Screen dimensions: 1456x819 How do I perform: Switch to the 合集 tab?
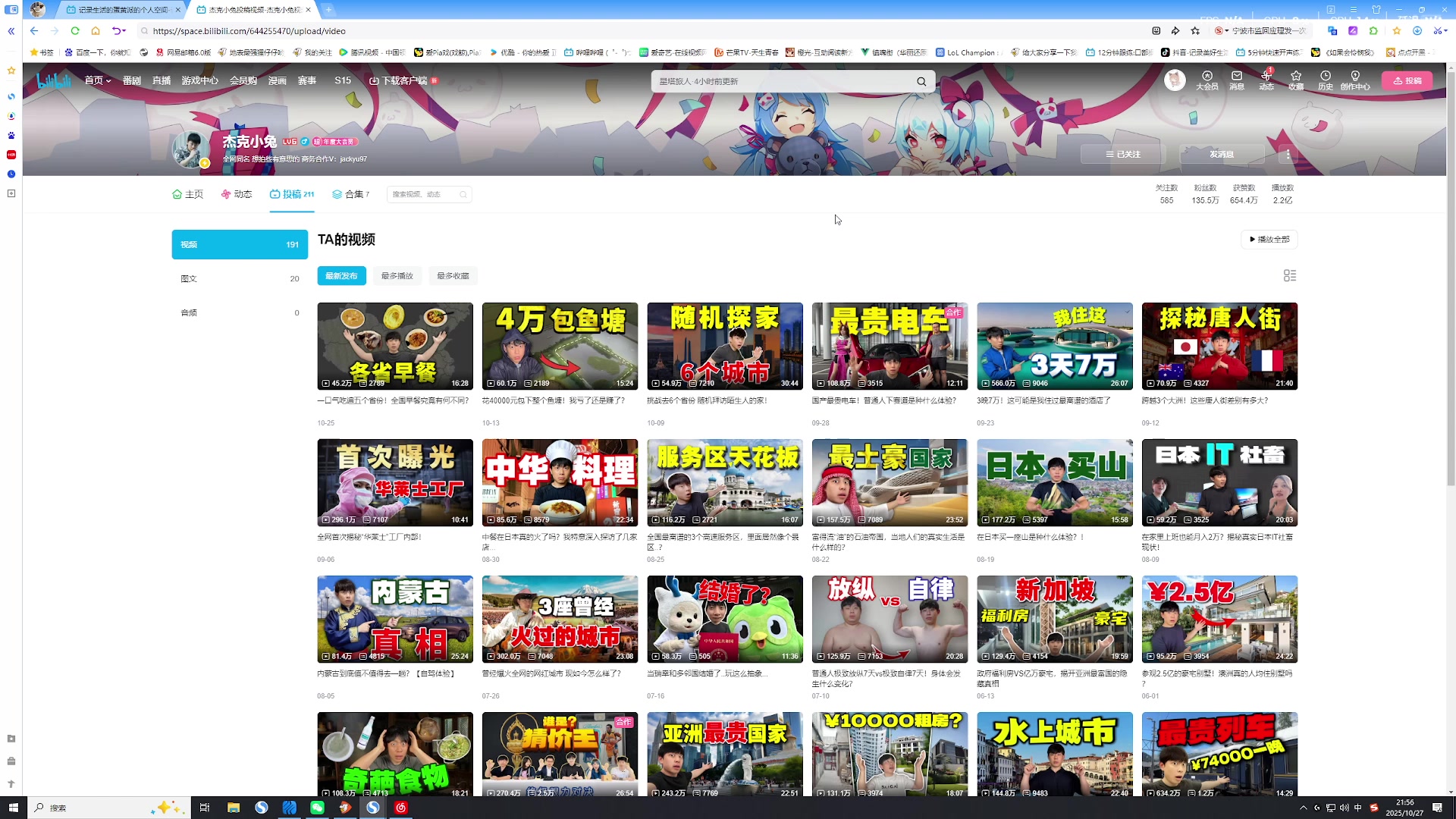click(x=350, y=194)
